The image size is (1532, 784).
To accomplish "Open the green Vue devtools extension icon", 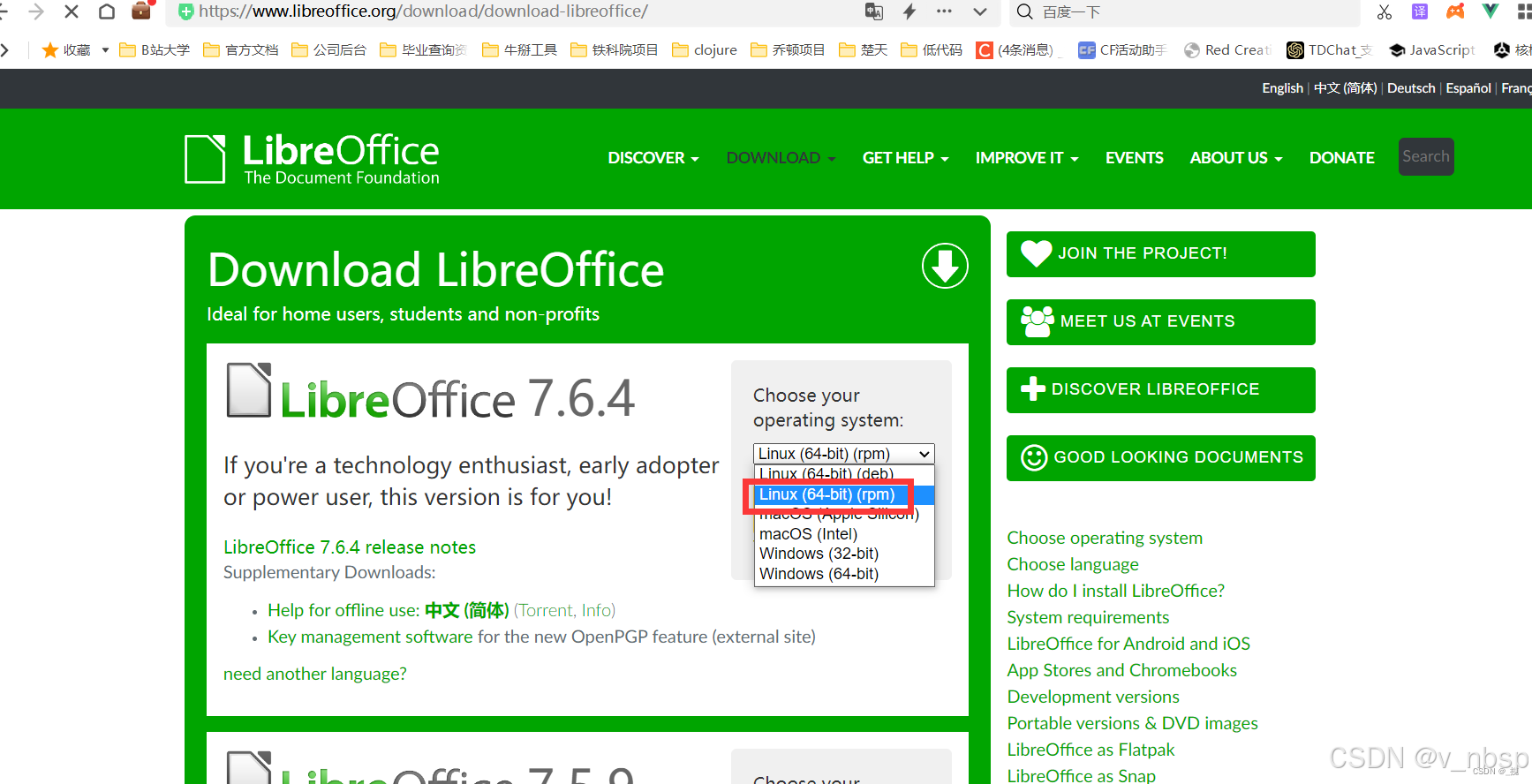I will (x=1490, y=11).
